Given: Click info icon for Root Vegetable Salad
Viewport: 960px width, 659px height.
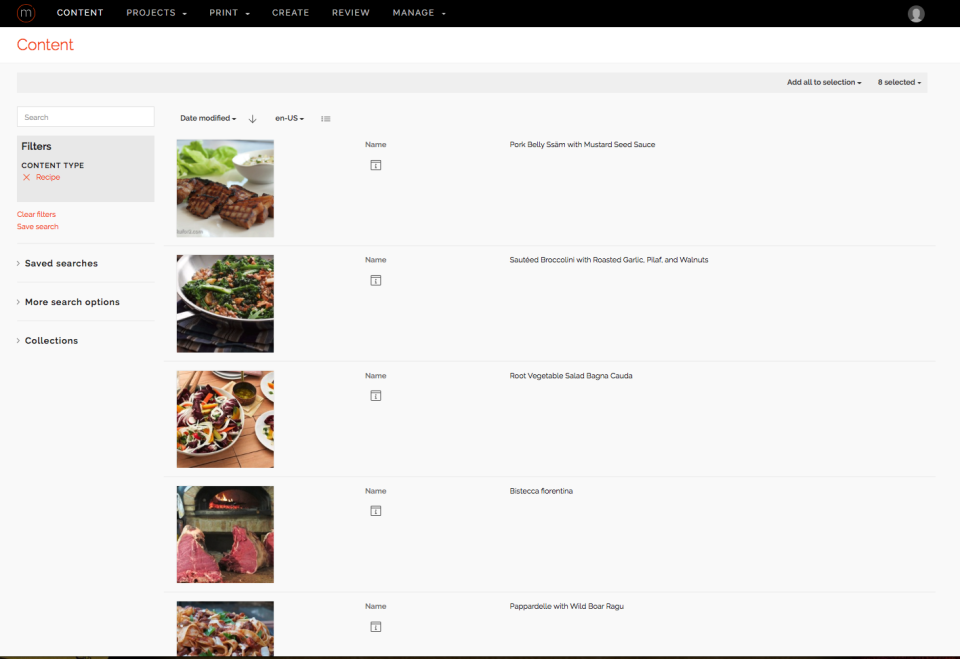Looking at the screenshot, I should click(376, 396).
